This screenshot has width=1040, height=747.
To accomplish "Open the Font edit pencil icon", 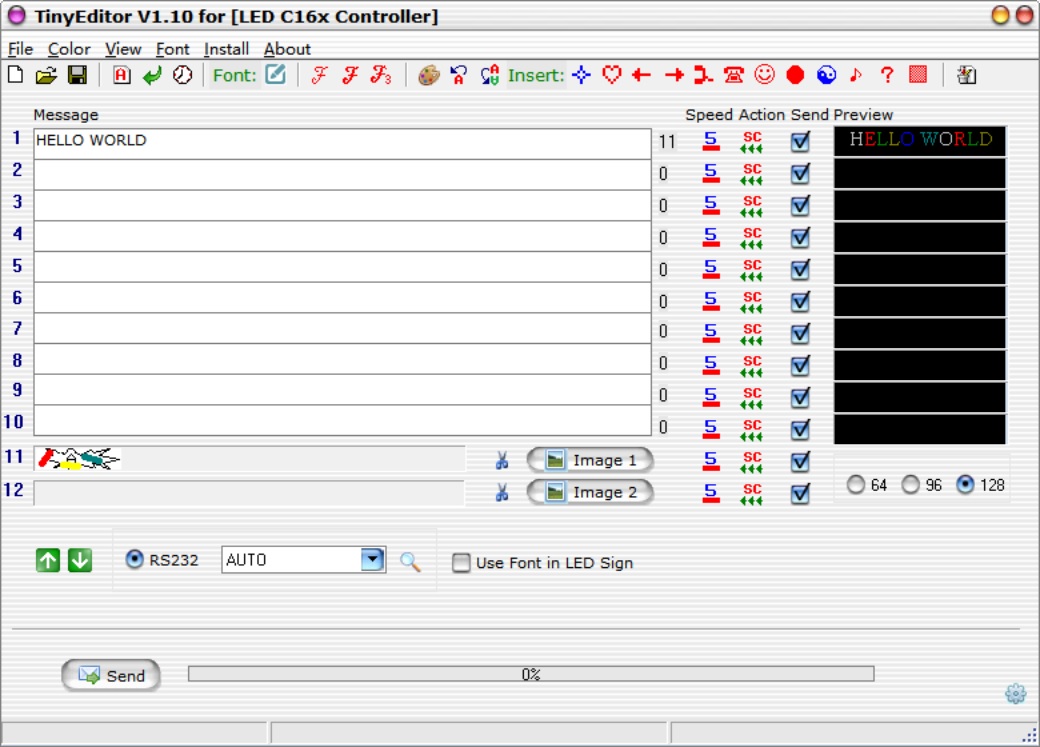I will point(275,74).
